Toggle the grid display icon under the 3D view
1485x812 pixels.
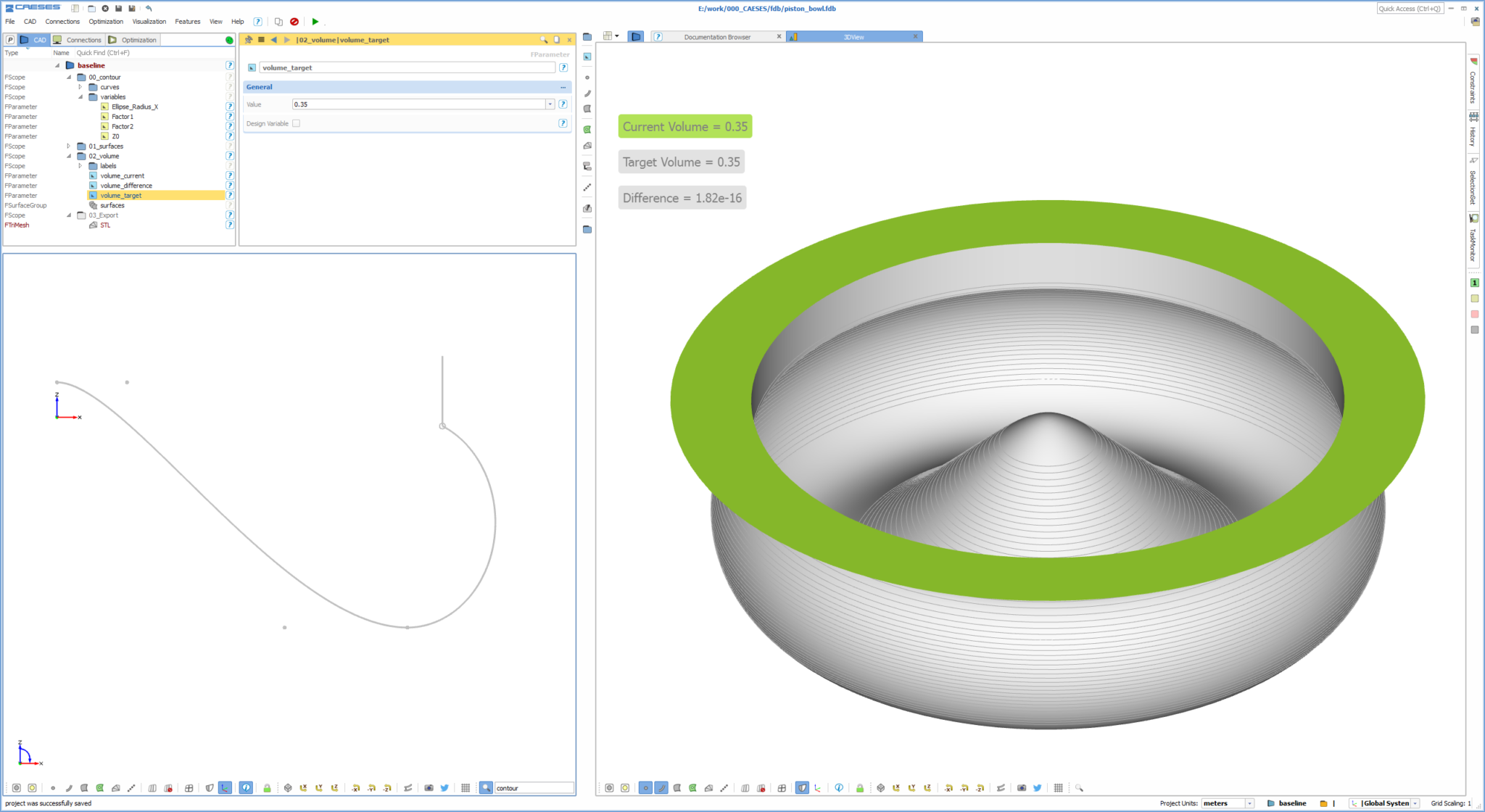pyautogui.click(x=1059, y=787)
